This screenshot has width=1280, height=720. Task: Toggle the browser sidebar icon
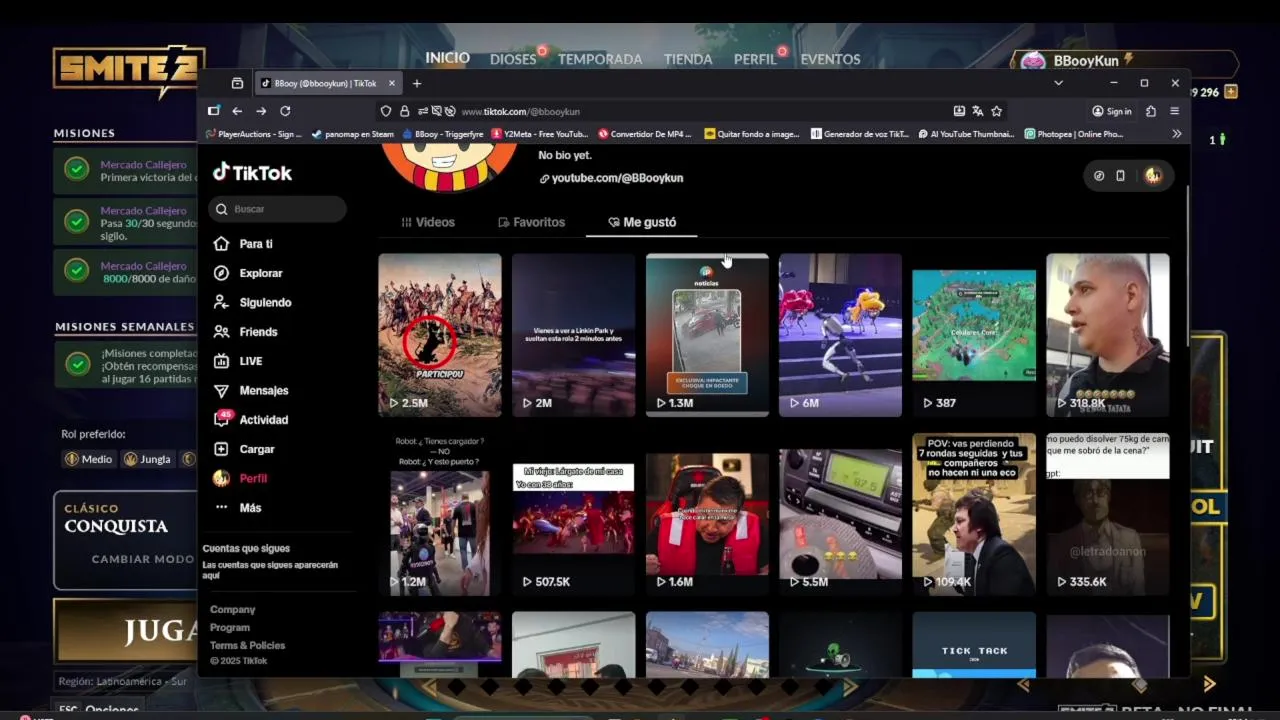(x=213, y=111)
